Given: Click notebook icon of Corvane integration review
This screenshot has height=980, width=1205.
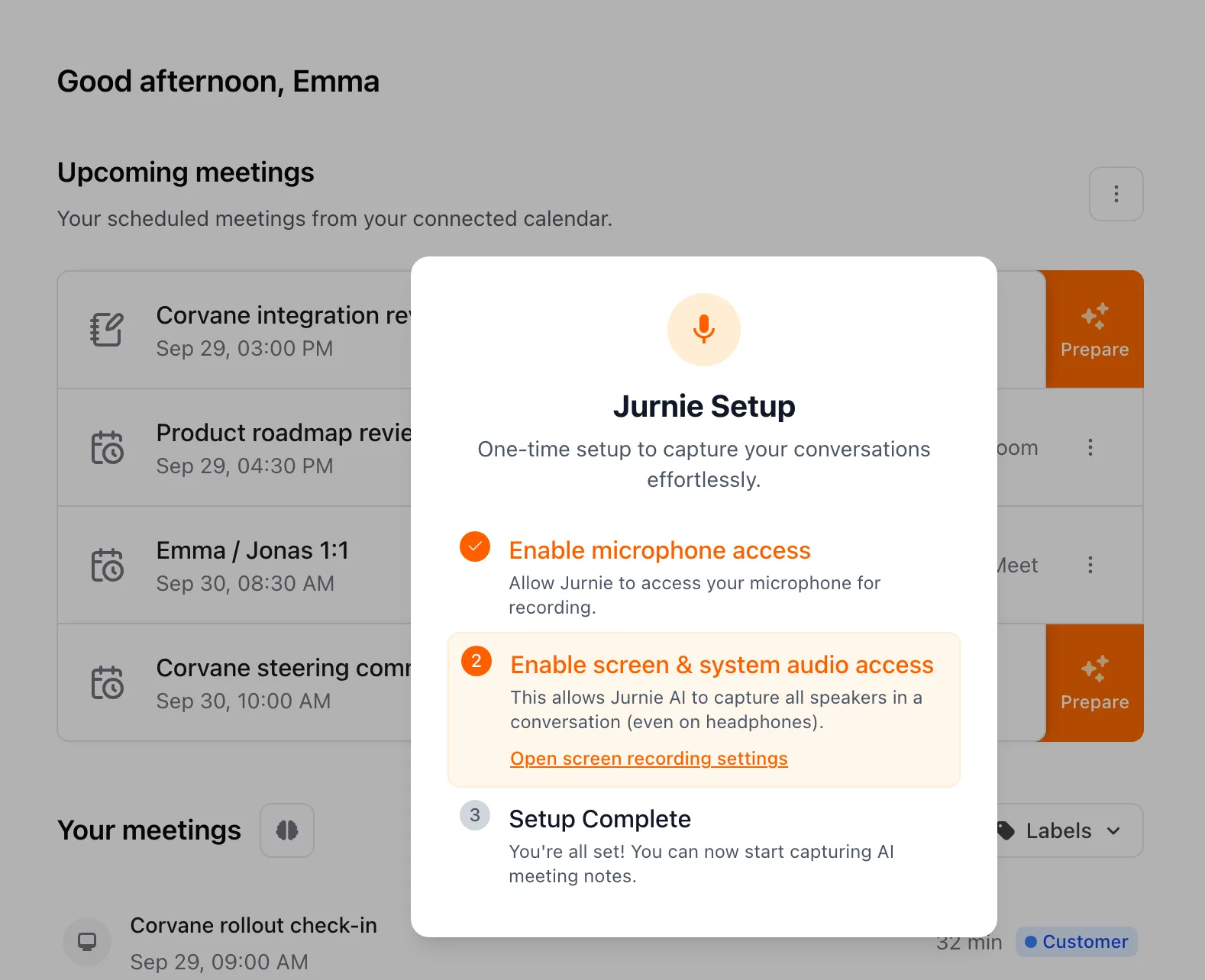Looking at the screenshot, I should point(107,330).
